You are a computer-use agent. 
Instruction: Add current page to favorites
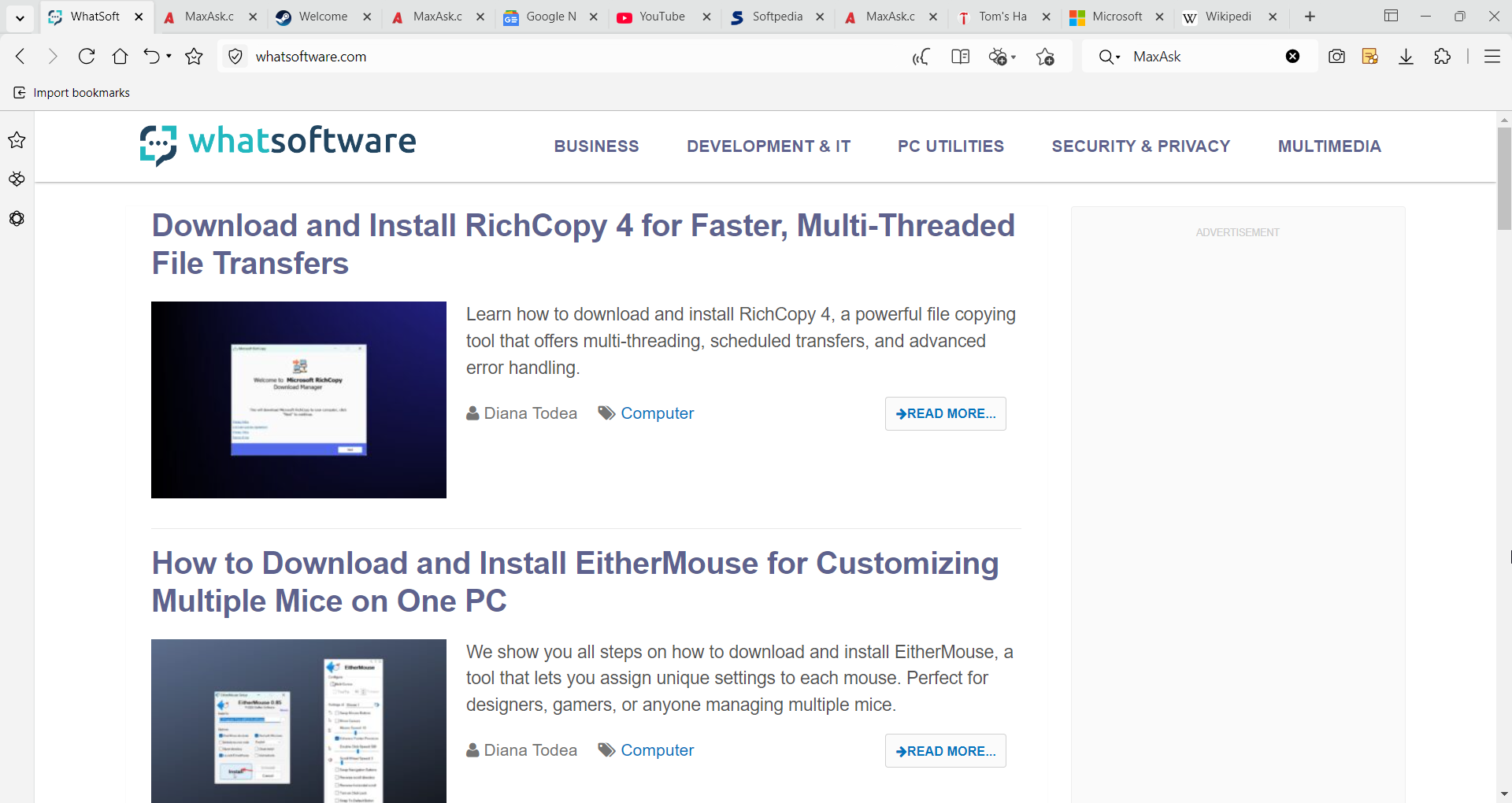click(x=1045, y=56)
